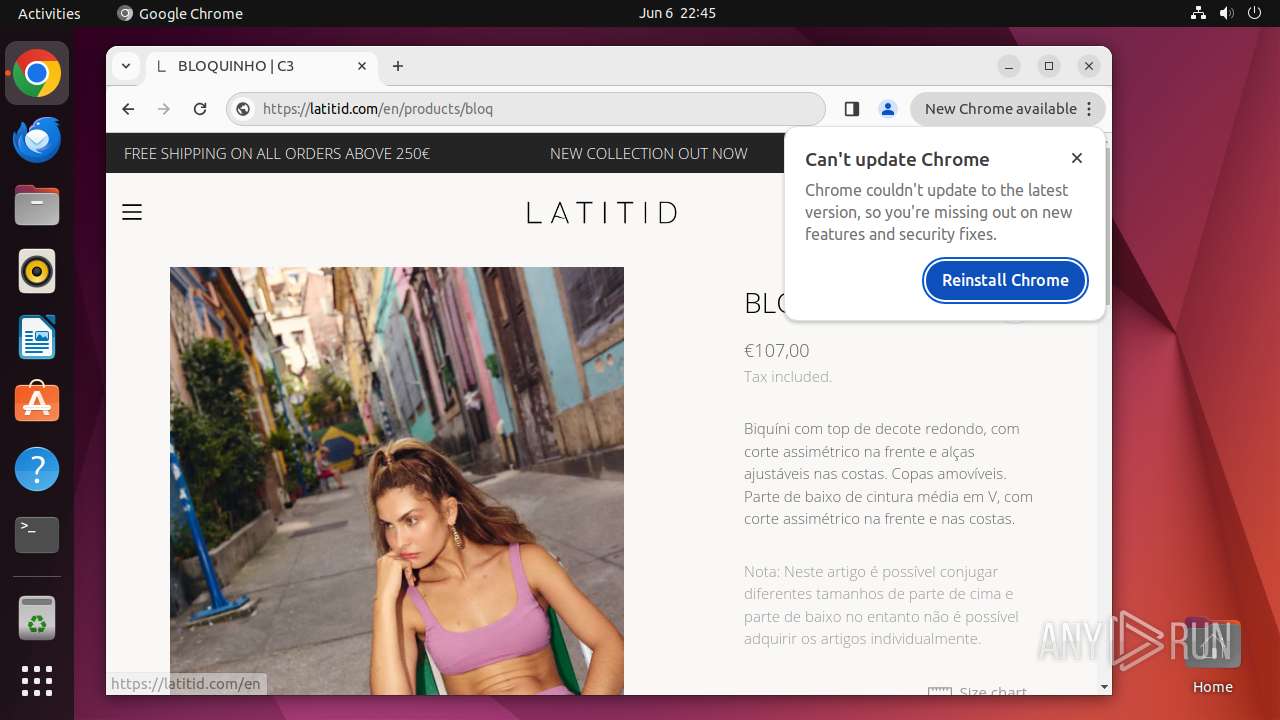Launch Thunderbird Mail from the dock
This screenshot has height=720, width=1280.
click(x=37, y=140)
